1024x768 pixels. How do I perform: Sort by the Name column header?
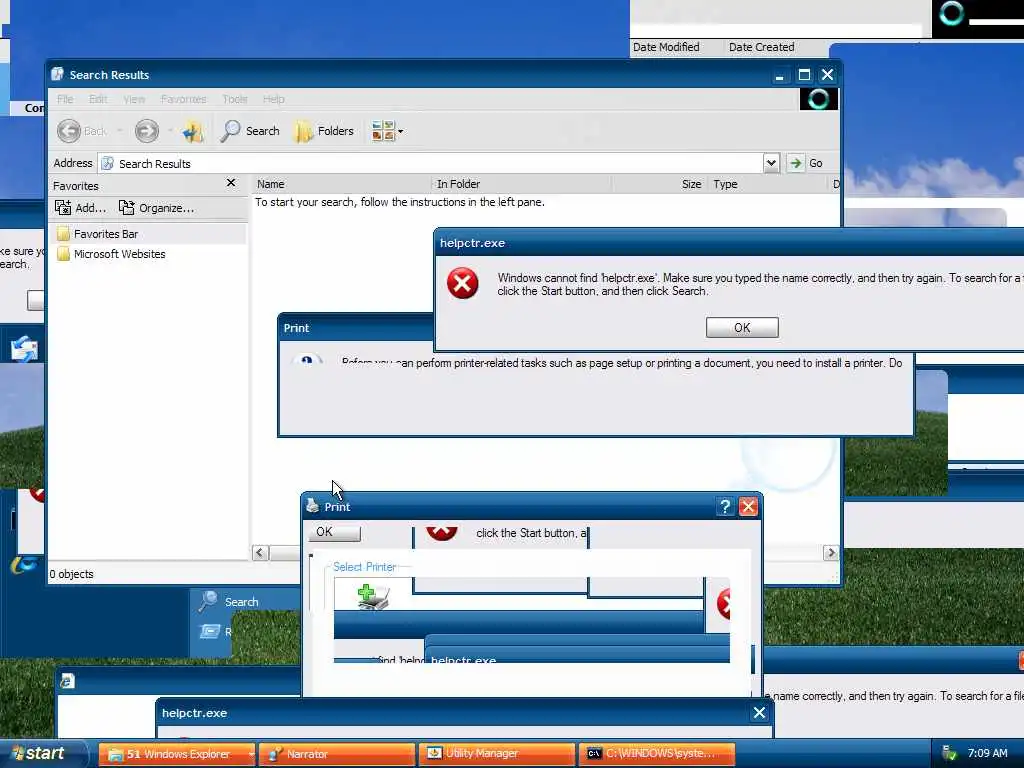(x=342, y=184)
